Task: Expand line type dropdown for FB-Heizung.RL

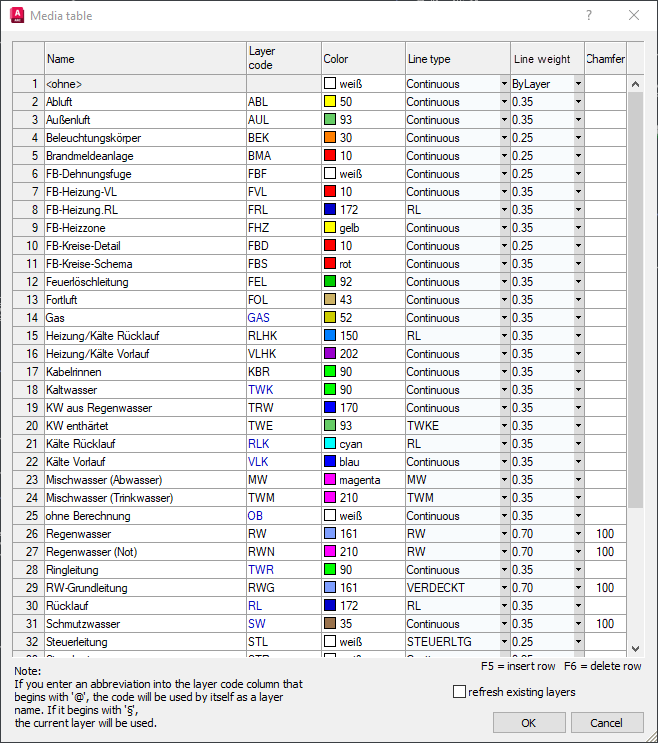Action: [505, 210]
